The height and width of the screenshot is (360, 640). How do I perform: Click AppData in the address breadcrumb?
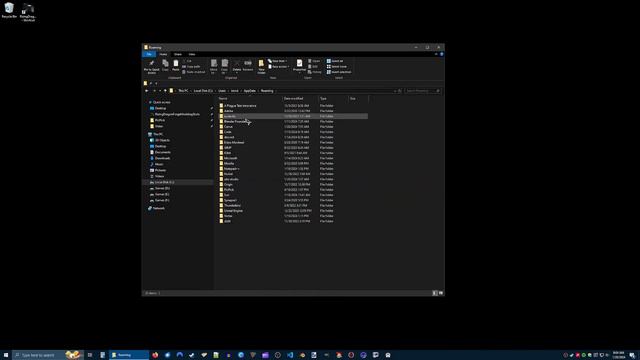click(x=250, y=91)
